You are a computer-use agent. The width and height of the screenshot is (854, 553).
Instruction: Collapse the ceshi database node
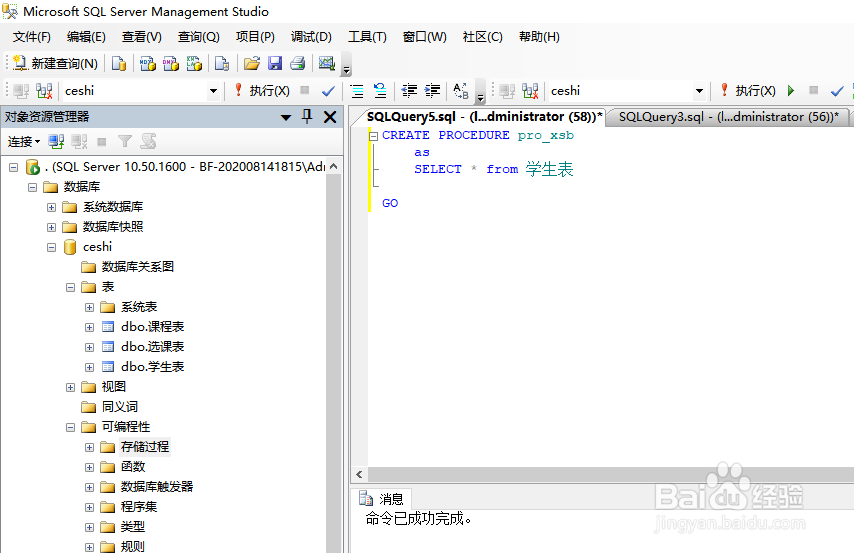[x=51, y=247]
